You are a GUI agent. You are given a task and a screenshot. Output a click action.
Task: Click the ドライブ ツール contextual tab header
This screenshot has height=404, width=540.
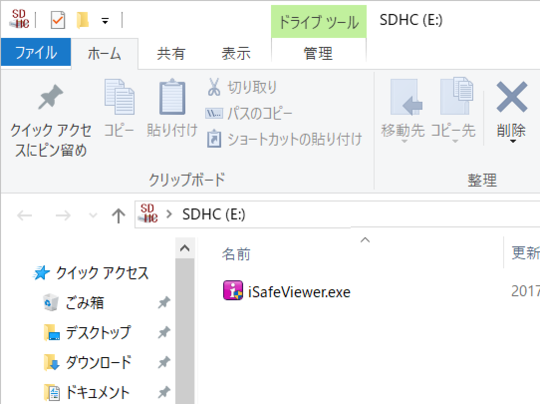pyautogui.click(x=319, y=22)
